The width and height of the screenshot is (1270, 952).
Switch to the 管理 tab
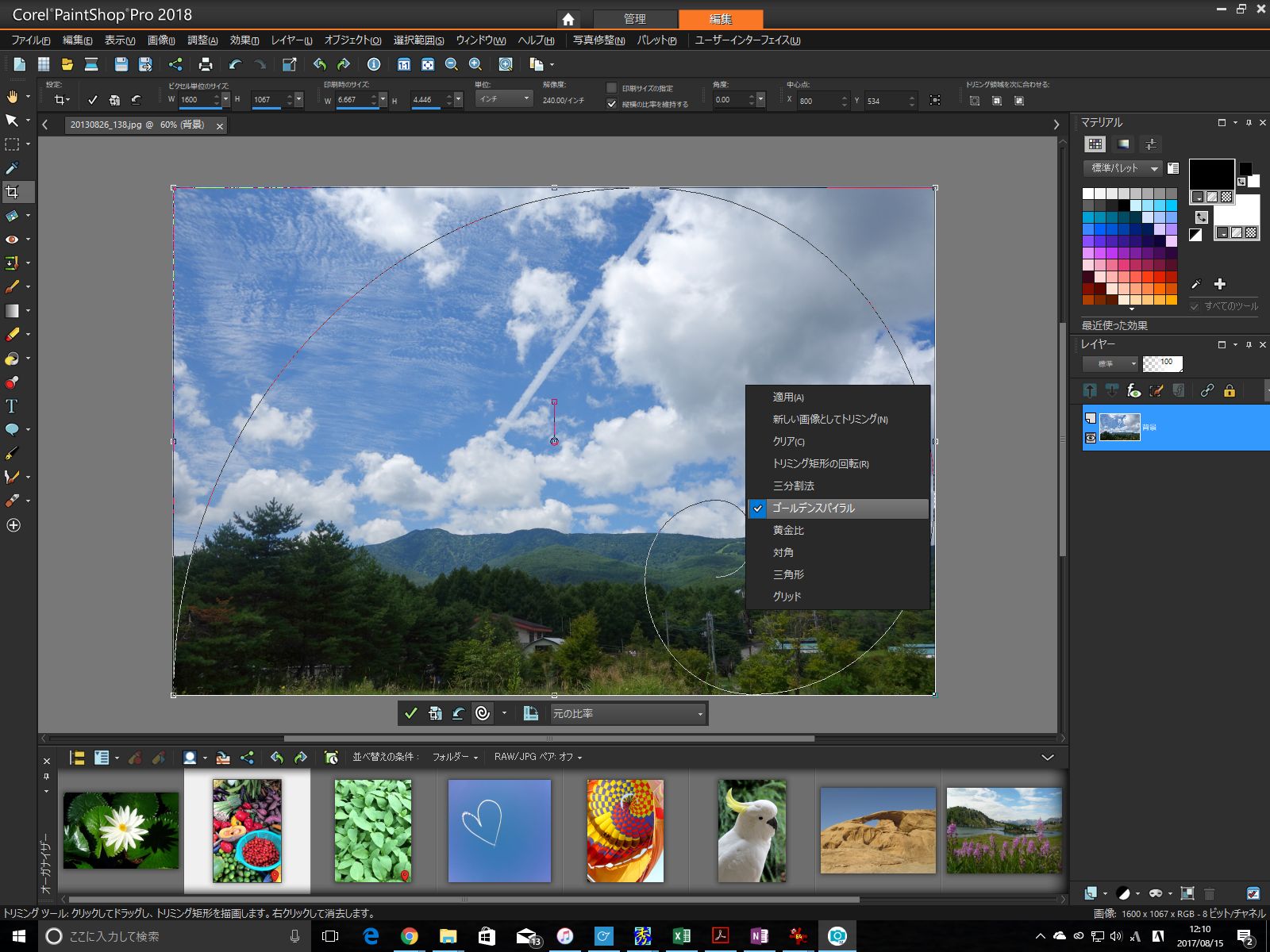(x=635, y=19)
